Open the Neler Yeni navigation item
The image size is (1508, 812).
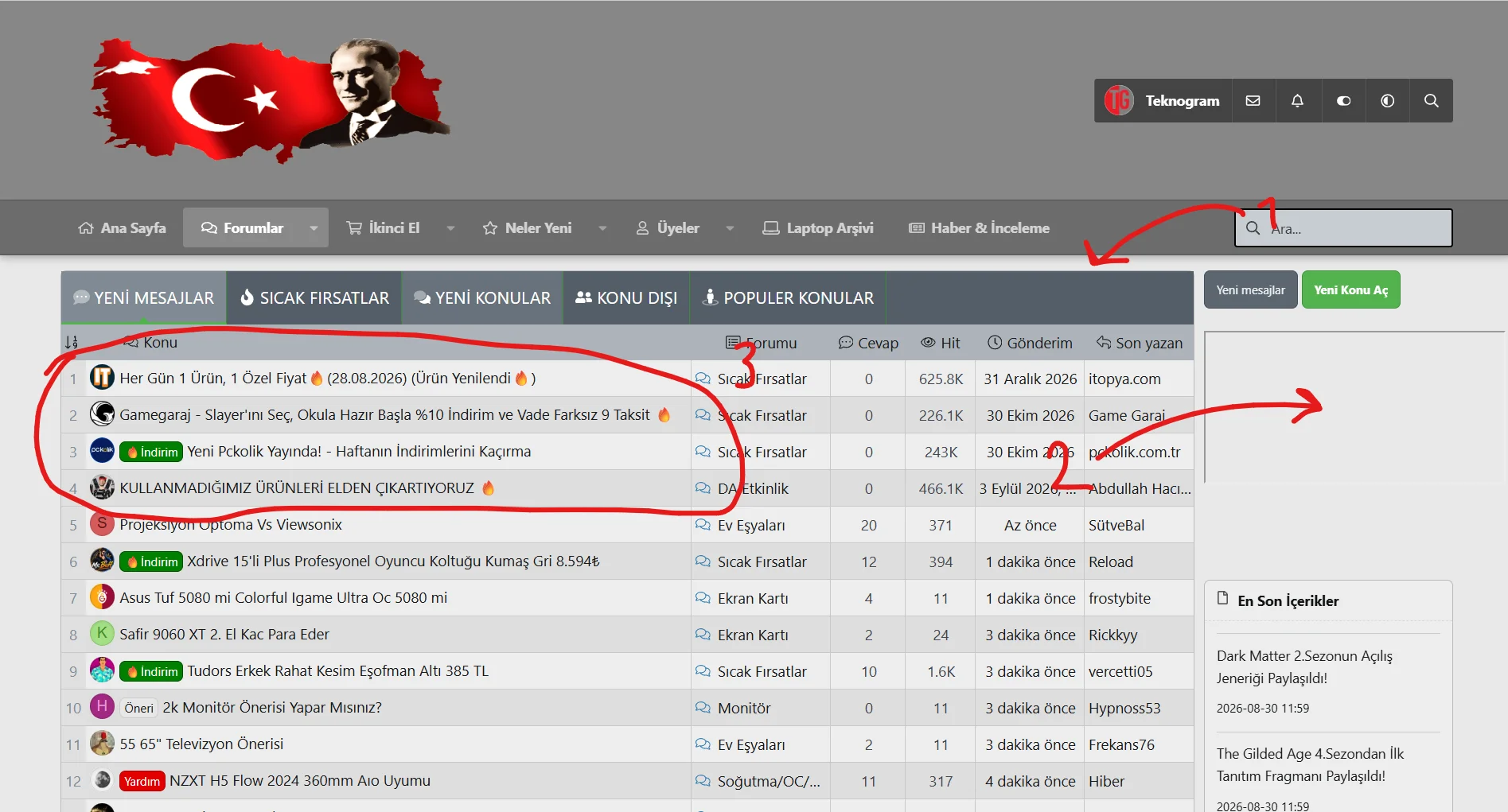point(527,228)
